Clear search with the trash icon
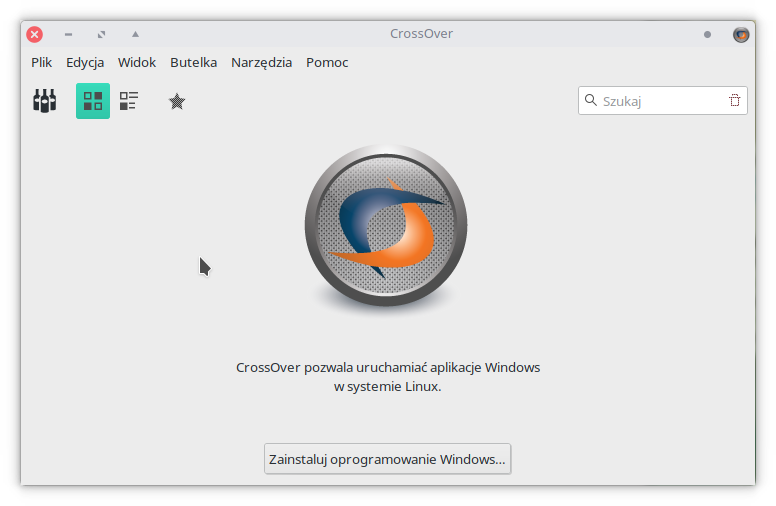This screenshot has width=776, height=506. (734, 101)
